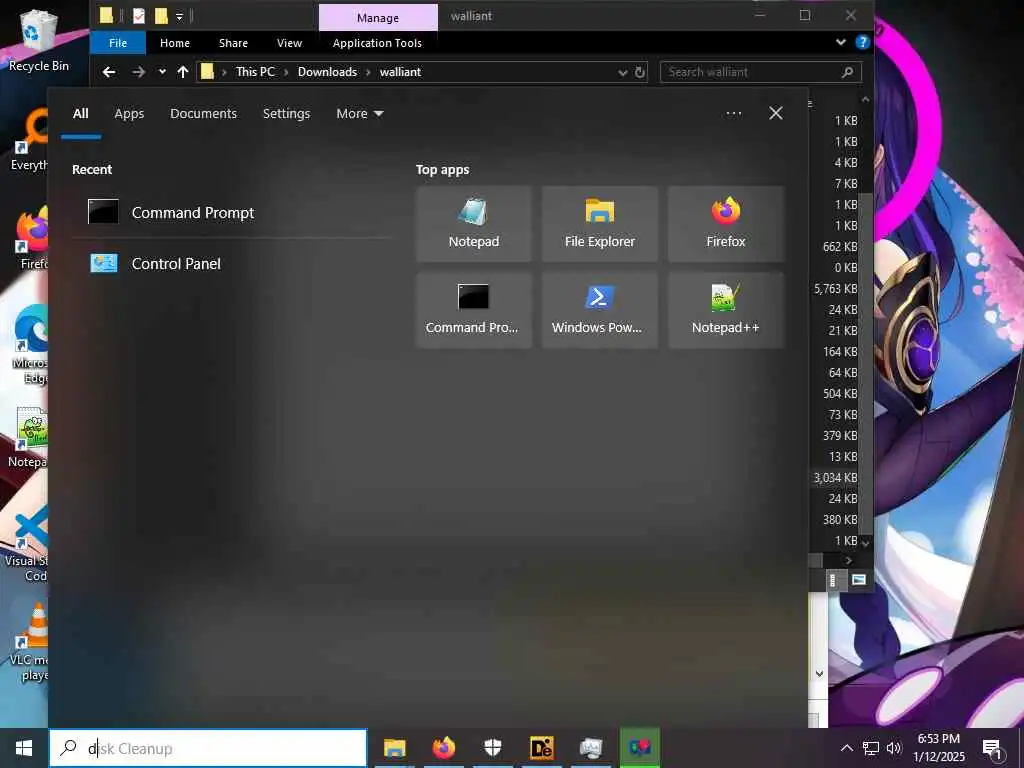
Task: Click the 3,034 KB size entry
Action: point(835,478)
